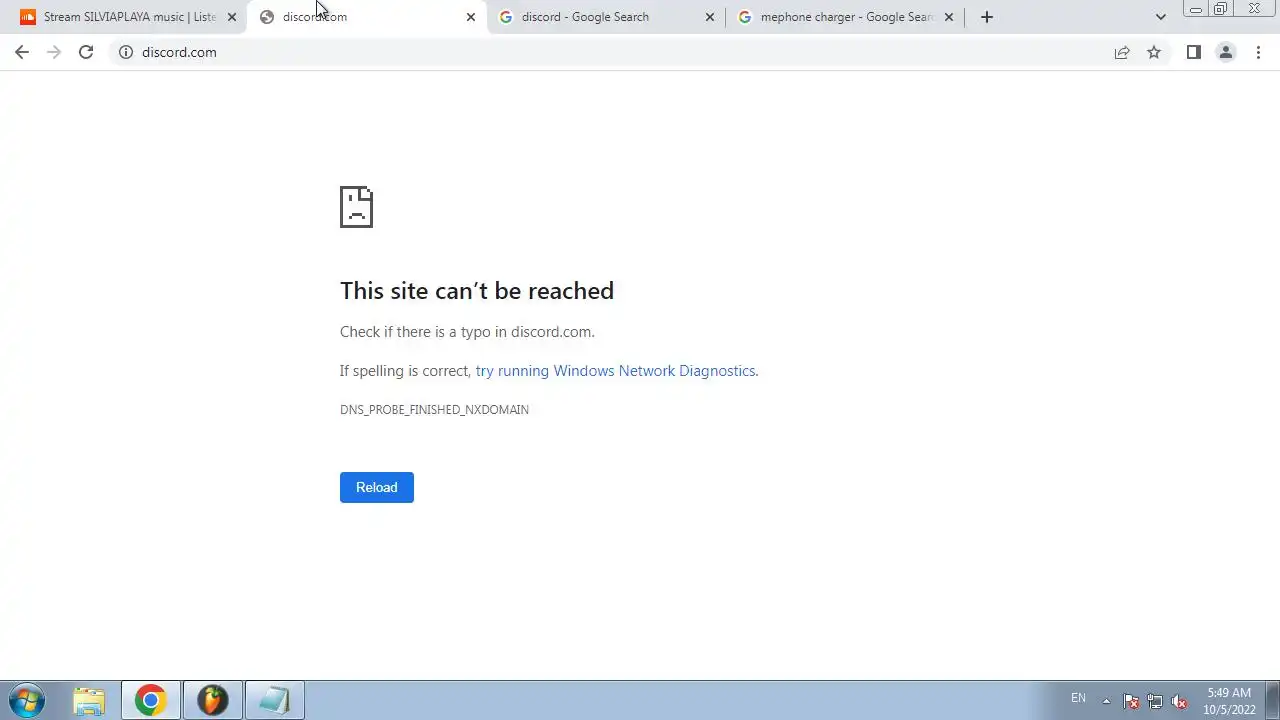Switch to discord - Google Search tab

[x=606, y=17]
